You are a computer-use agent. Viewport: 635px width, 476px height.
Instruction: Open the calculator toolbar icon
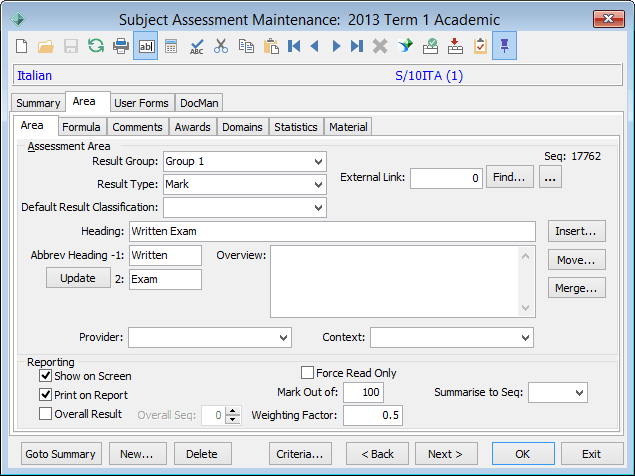[x=171, y=46]
